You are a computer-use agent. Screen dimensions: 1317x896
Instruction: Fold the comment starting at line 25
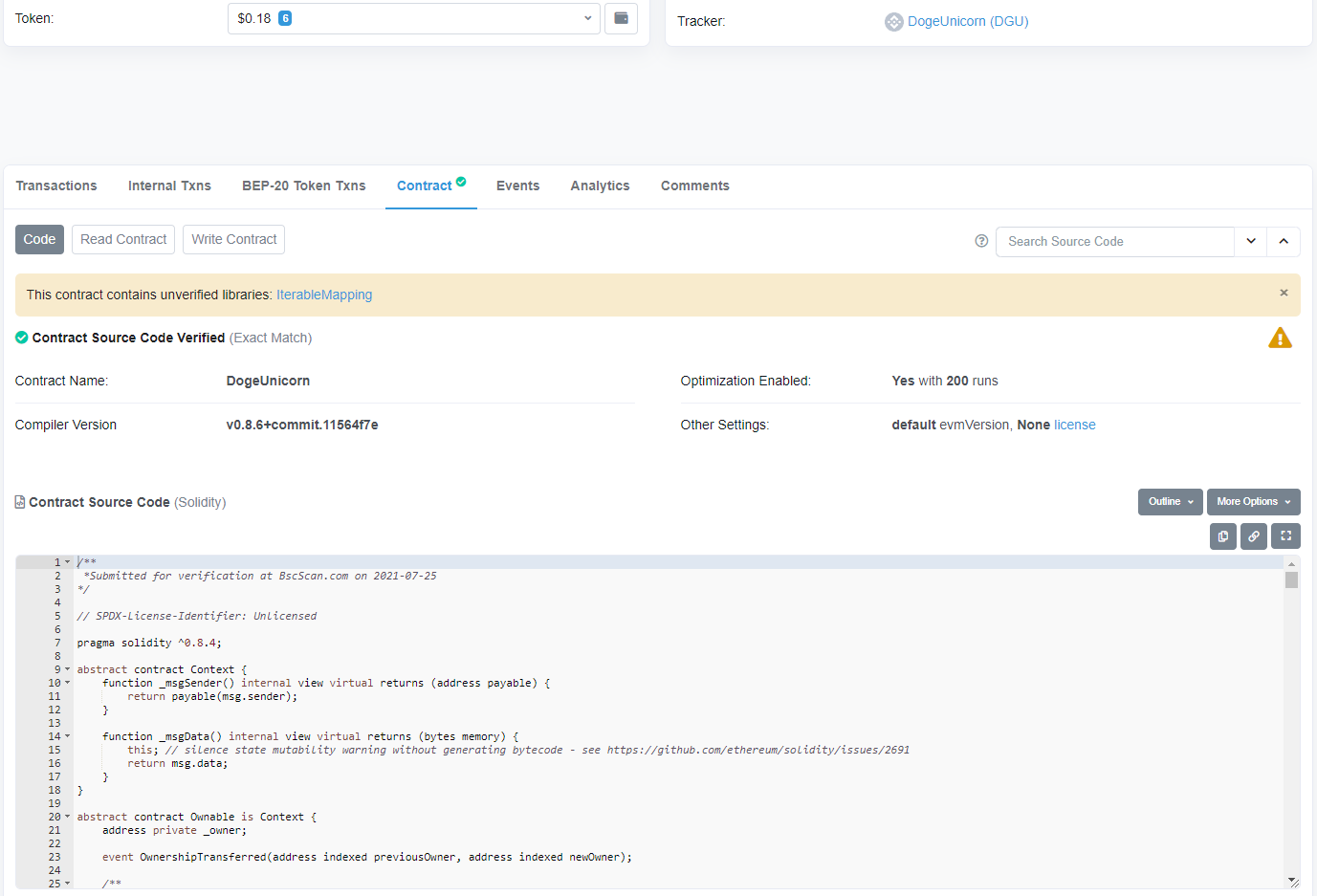(67, 884)
